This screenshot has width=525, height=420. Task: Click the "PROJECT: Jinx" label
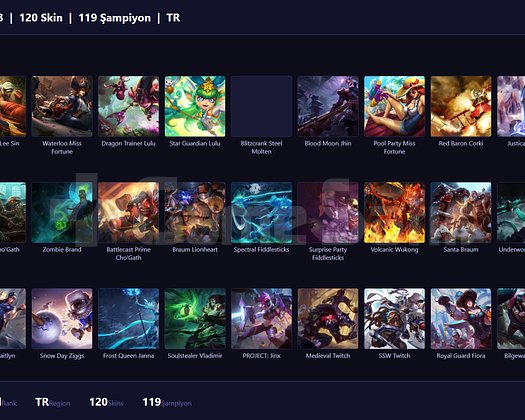(261, 356)
